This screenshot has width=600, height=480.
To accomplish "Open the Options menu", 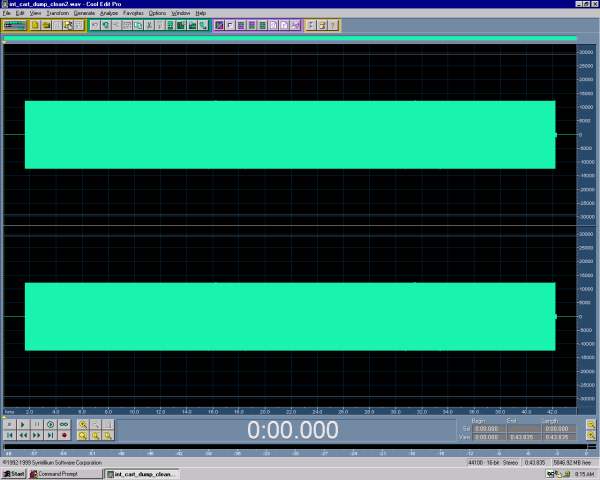I will (x=157, y=13).
